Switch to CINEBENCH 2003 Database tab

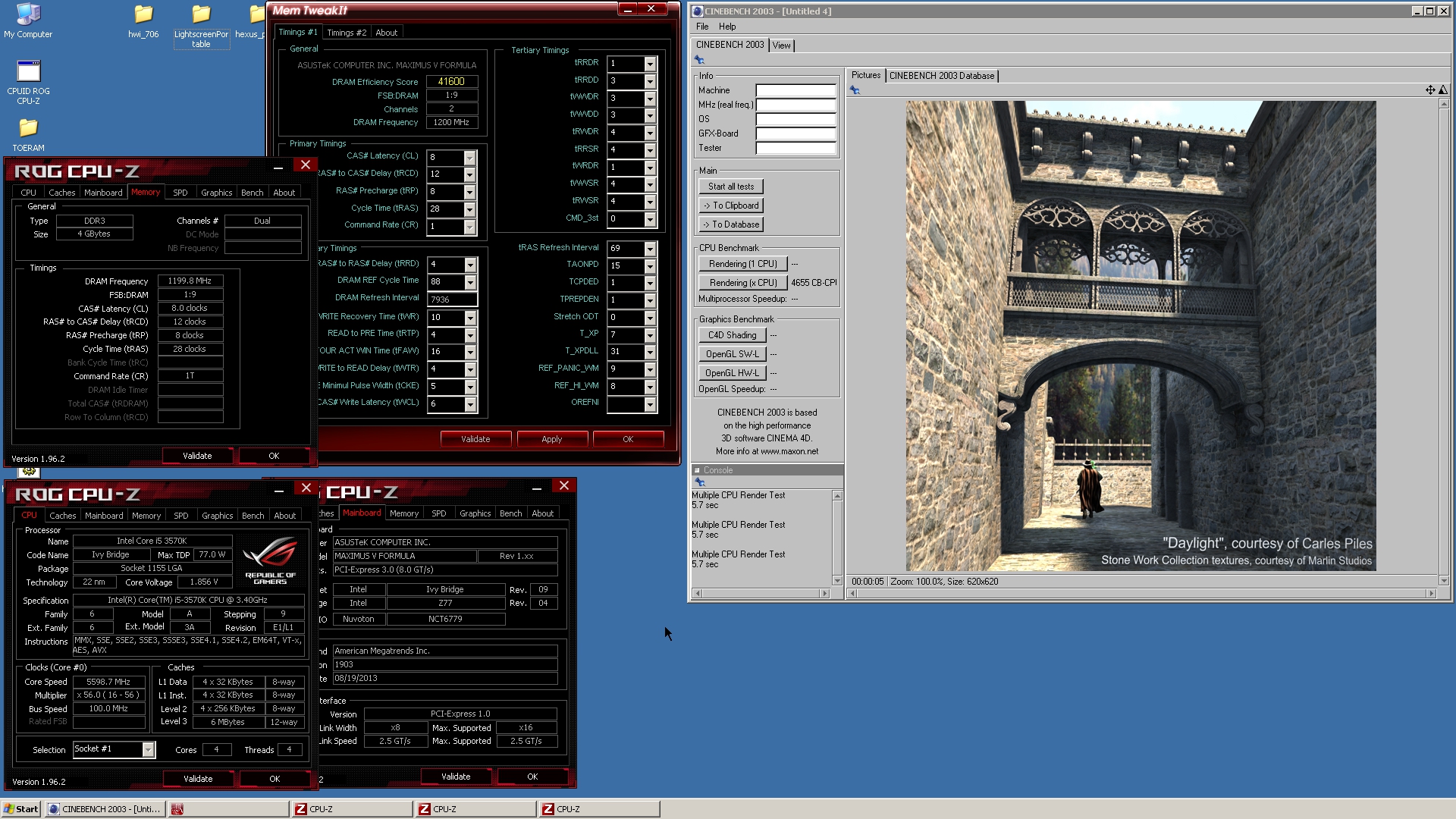(x=941, y=76)
